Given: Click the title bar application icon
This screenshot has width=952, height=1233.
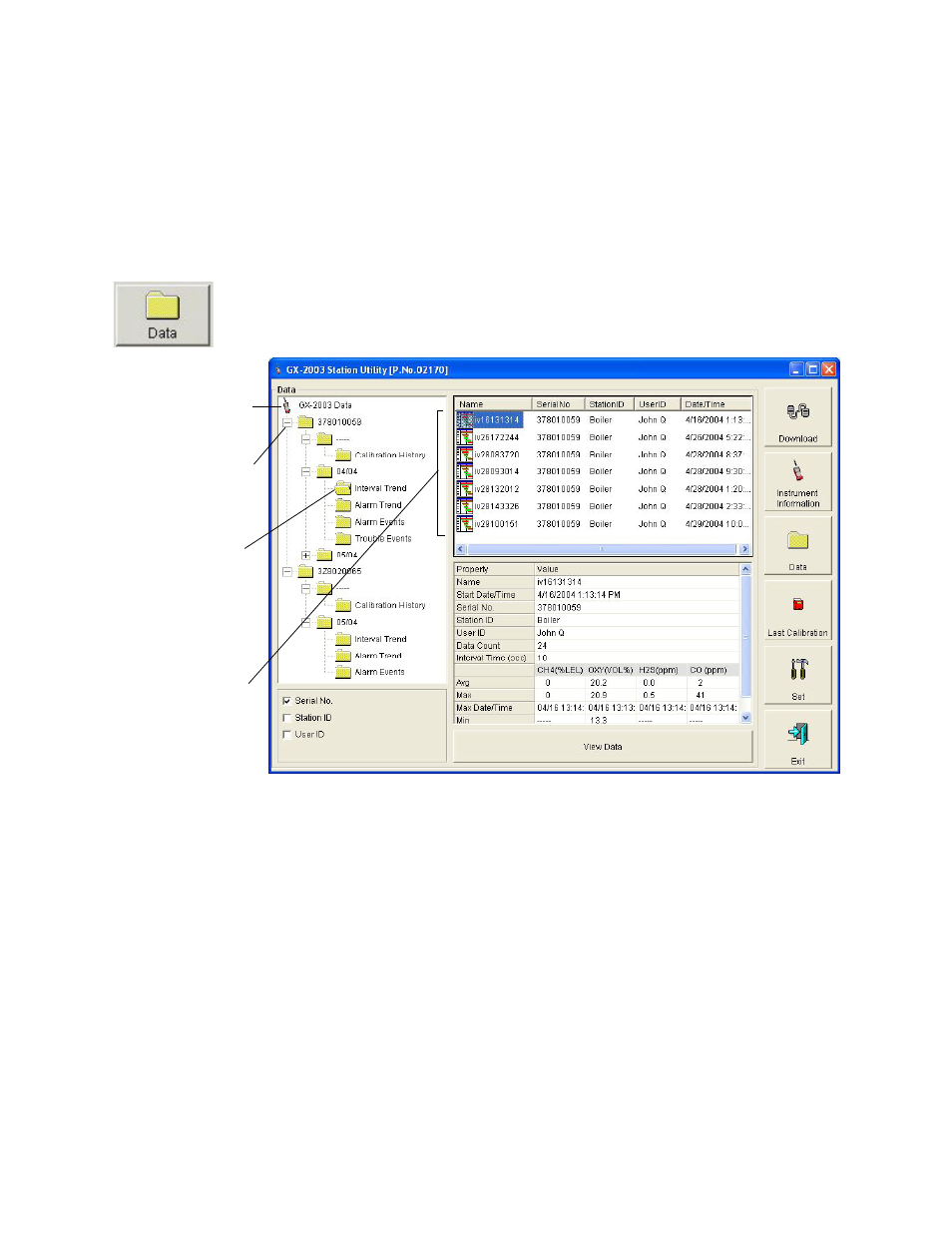Looking at the screenshot, I should (x=278, y=369).
